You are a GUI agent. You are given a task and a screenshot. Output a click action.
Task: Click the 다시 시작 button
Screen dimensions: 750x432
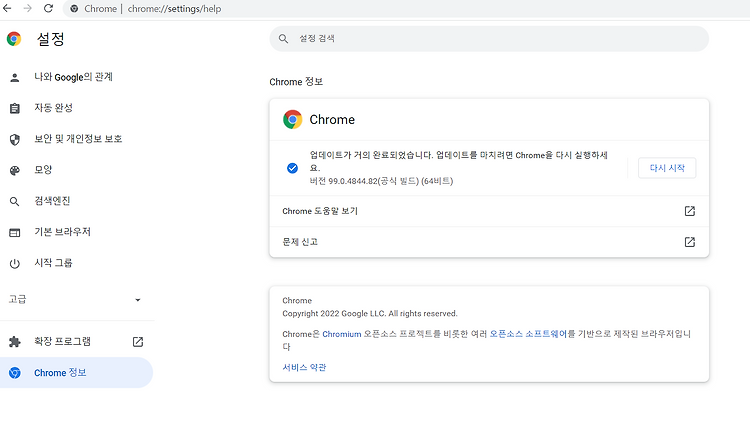click(x=667, y=168)
